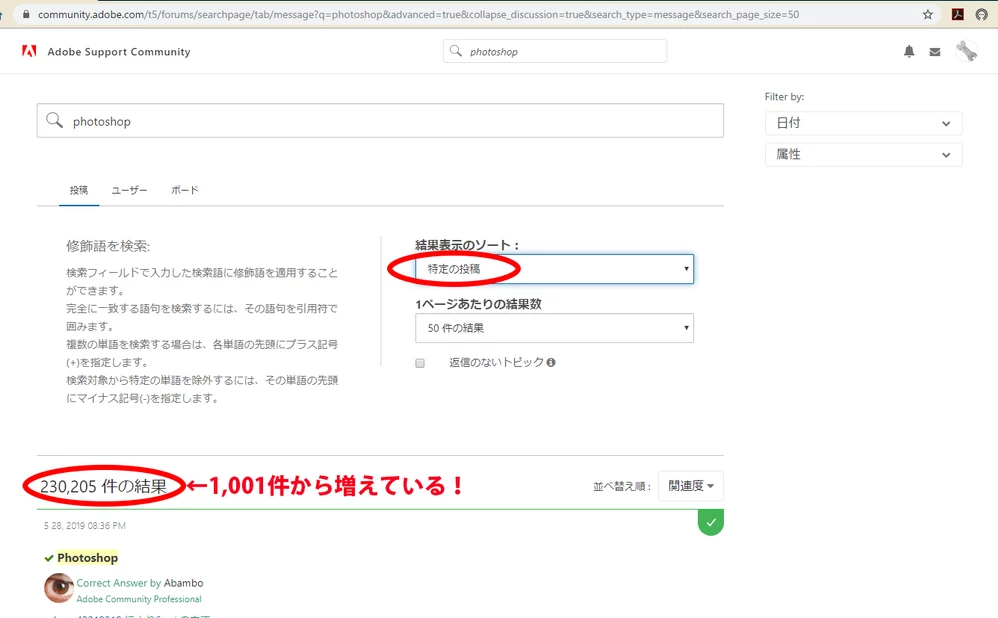The width and height of the screenshot is (998, 618).
Task: Click the browser address bar URL
Action: pyautogui.click(x=418, y=14)
